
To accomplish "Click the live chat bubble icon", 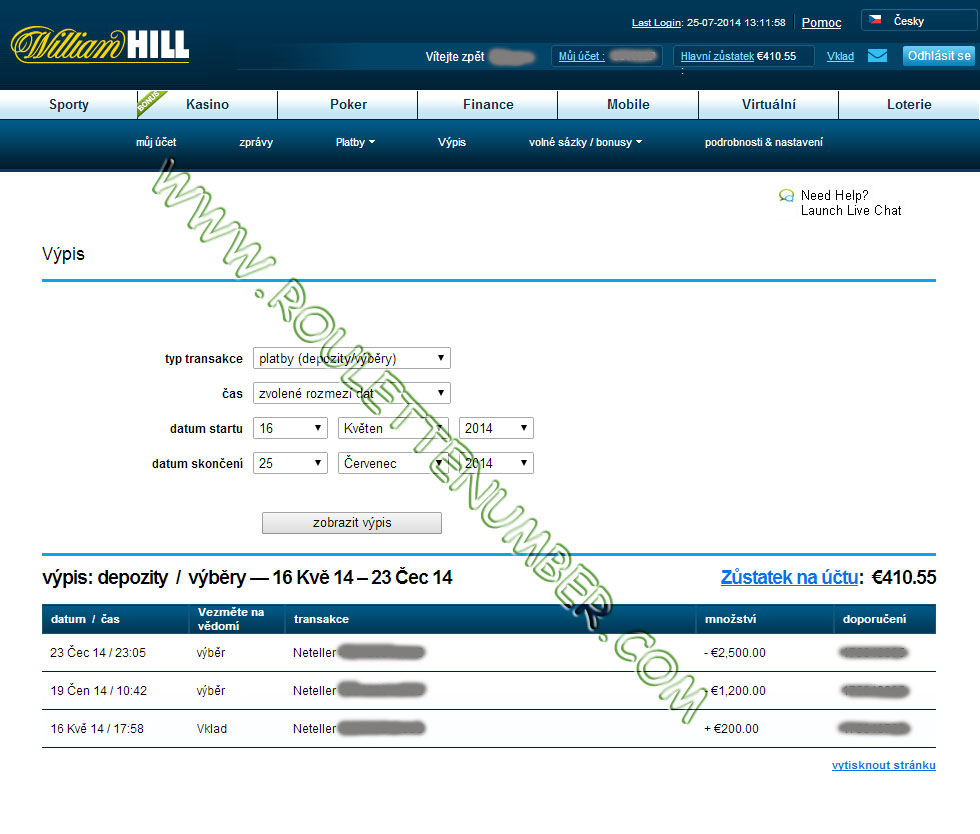I will pos(786,196).
